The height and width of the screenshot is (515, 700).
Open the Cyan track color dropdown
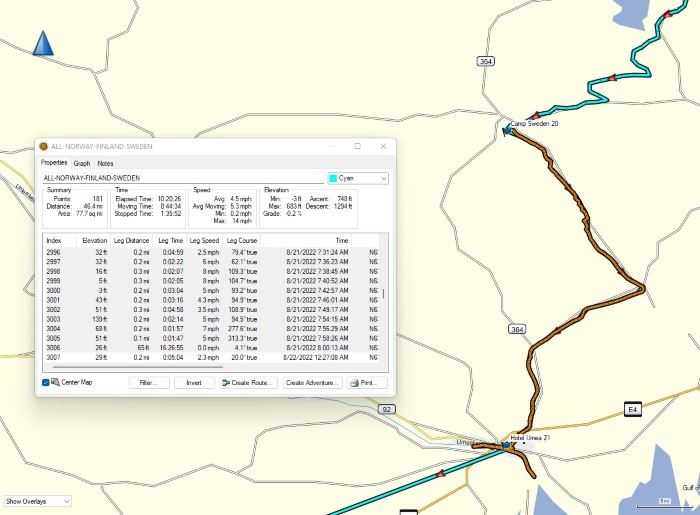click(x=358, y=178)
